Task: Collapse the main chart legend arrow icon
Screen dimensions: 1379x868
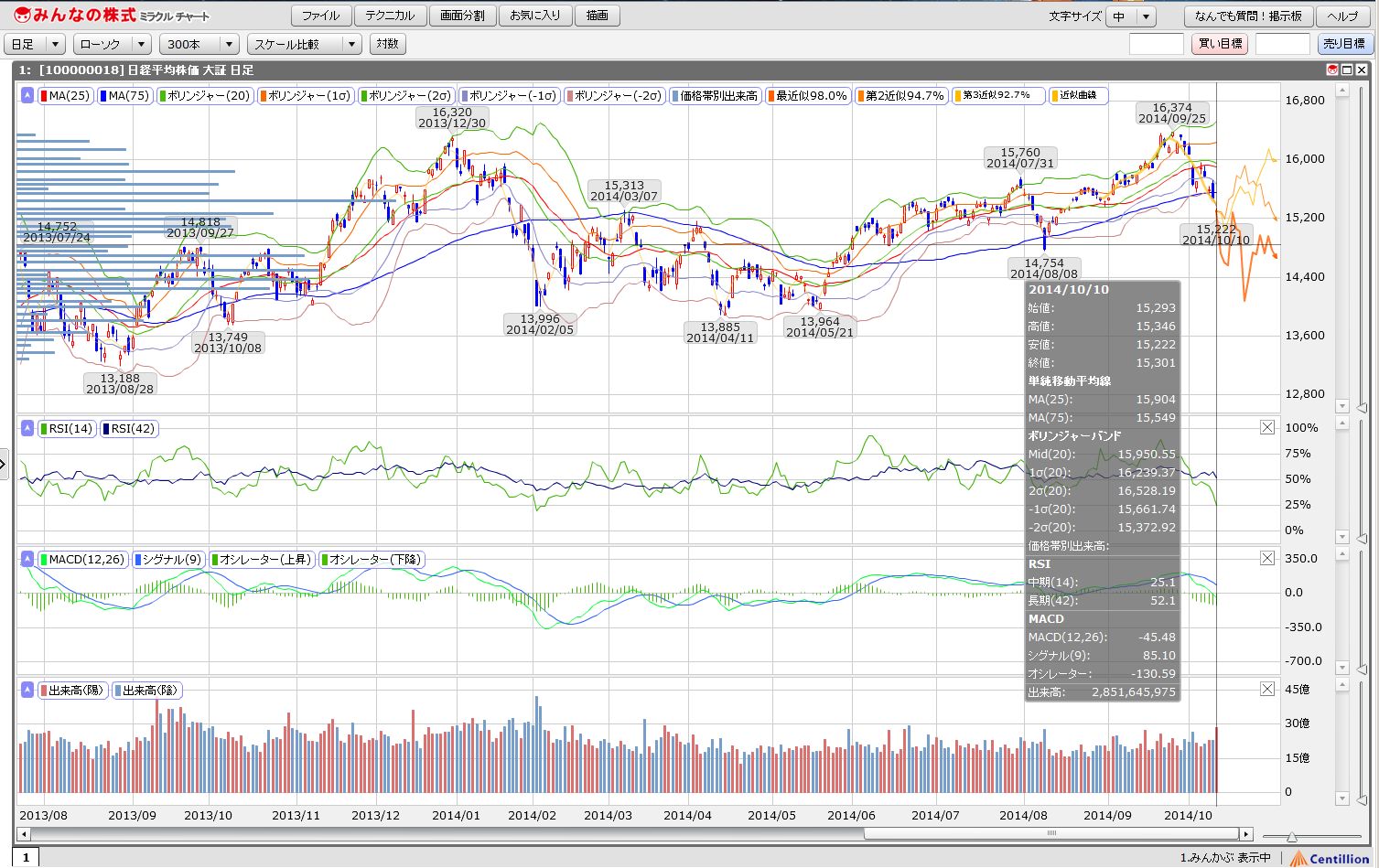Action: pyautogui.click(x=27, y=96)
